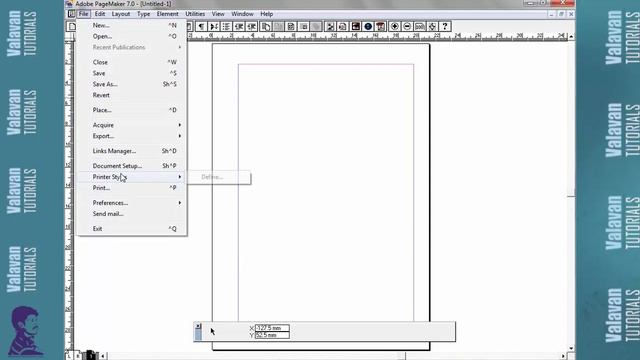Open the Type menu
640x360 pixels.
tap(143, 14)
